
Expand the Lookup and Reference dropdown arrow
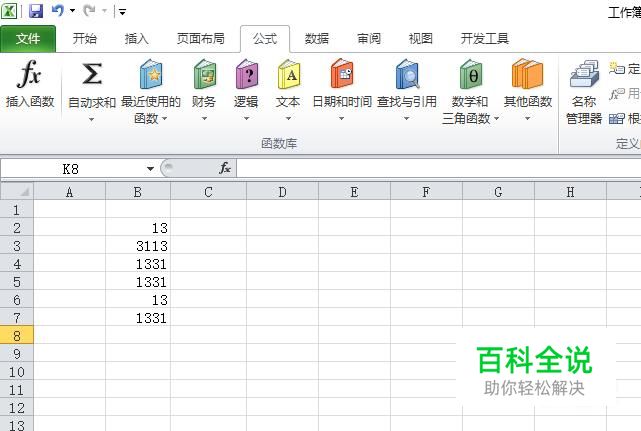[x=406, y=119]
